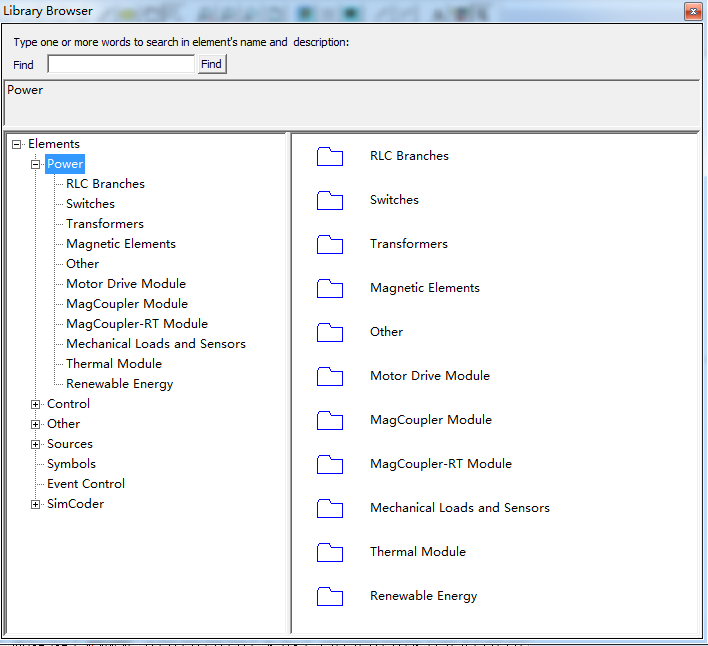Select the highlighted Power tree item

[x=65, y=164]
